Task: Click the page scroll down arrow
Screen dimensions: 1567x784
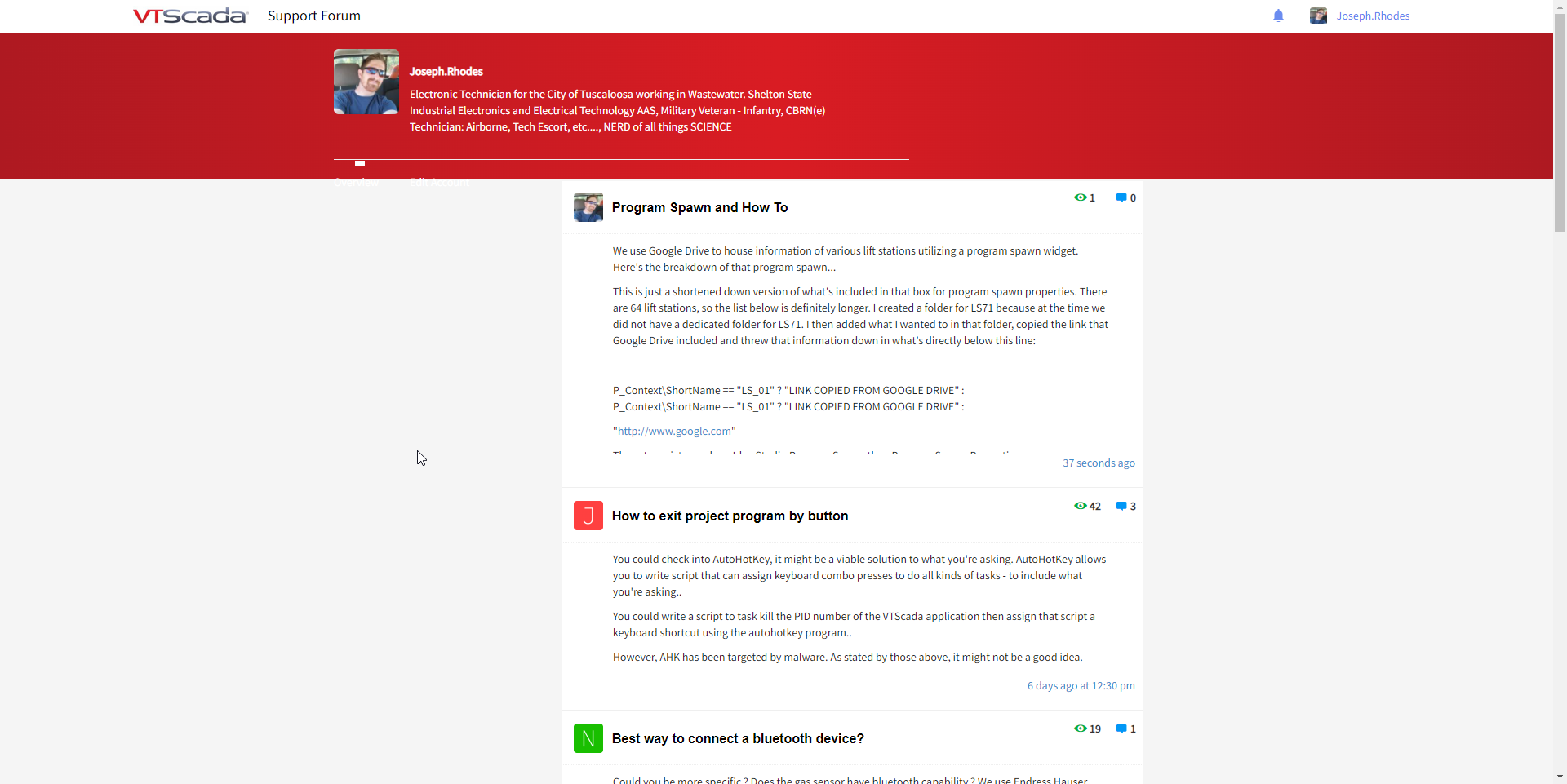Action: 1560,777
